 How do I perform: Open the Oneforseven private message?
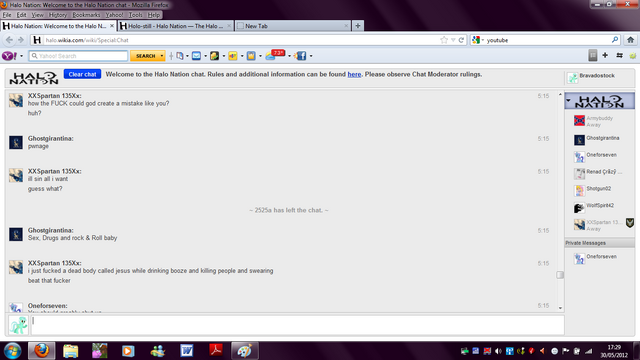click(596, 258)
